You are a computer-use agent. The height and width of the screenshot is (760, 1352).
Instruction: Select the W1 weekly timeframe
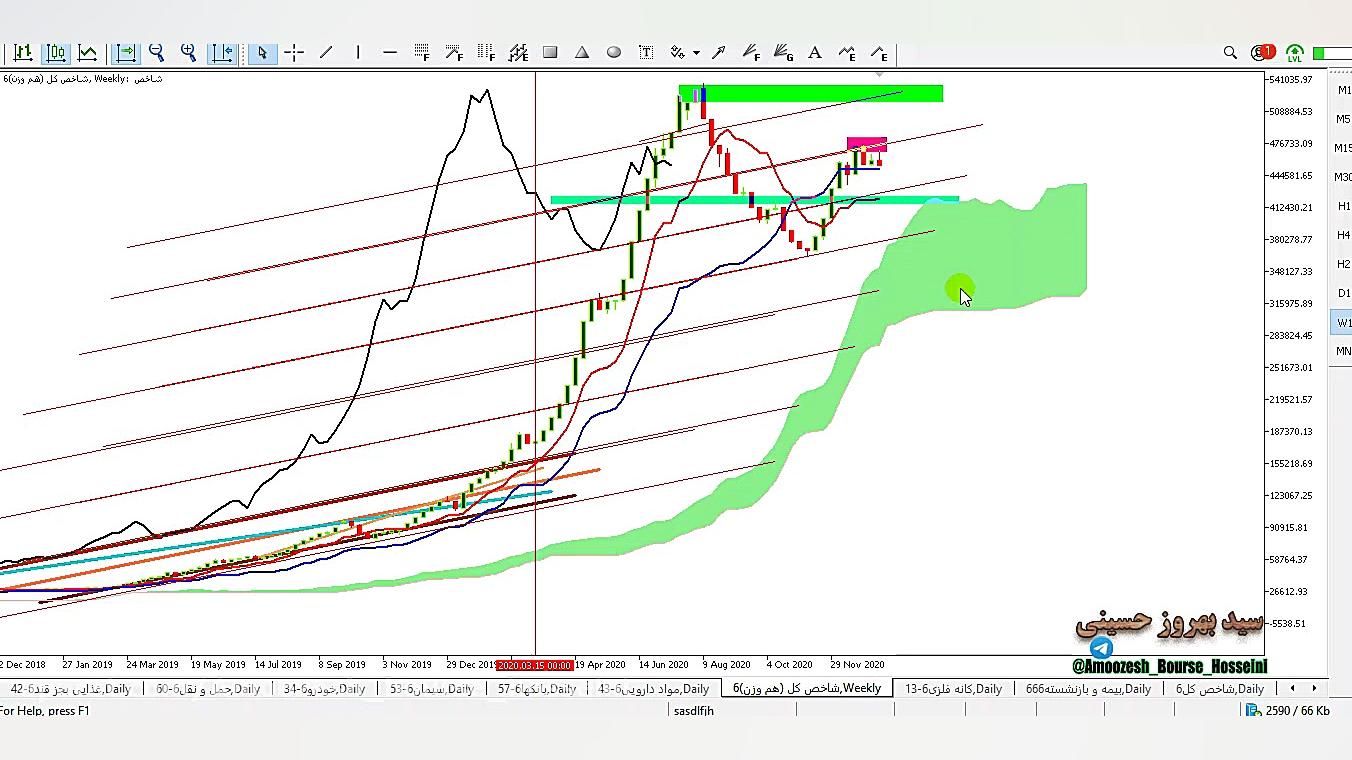tap(1343, 322)
